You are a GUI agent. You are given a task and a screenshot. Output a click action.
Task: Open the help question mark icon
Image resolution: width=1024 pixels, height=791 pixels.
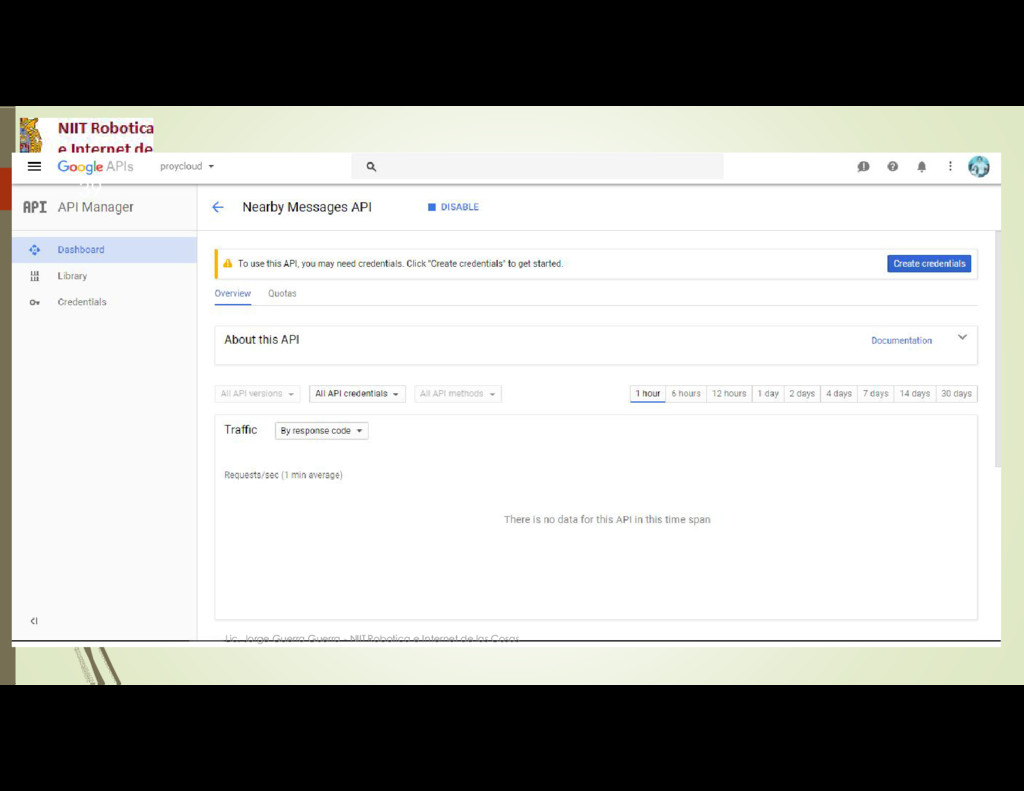pyautogui.click(x=893, y=167)
